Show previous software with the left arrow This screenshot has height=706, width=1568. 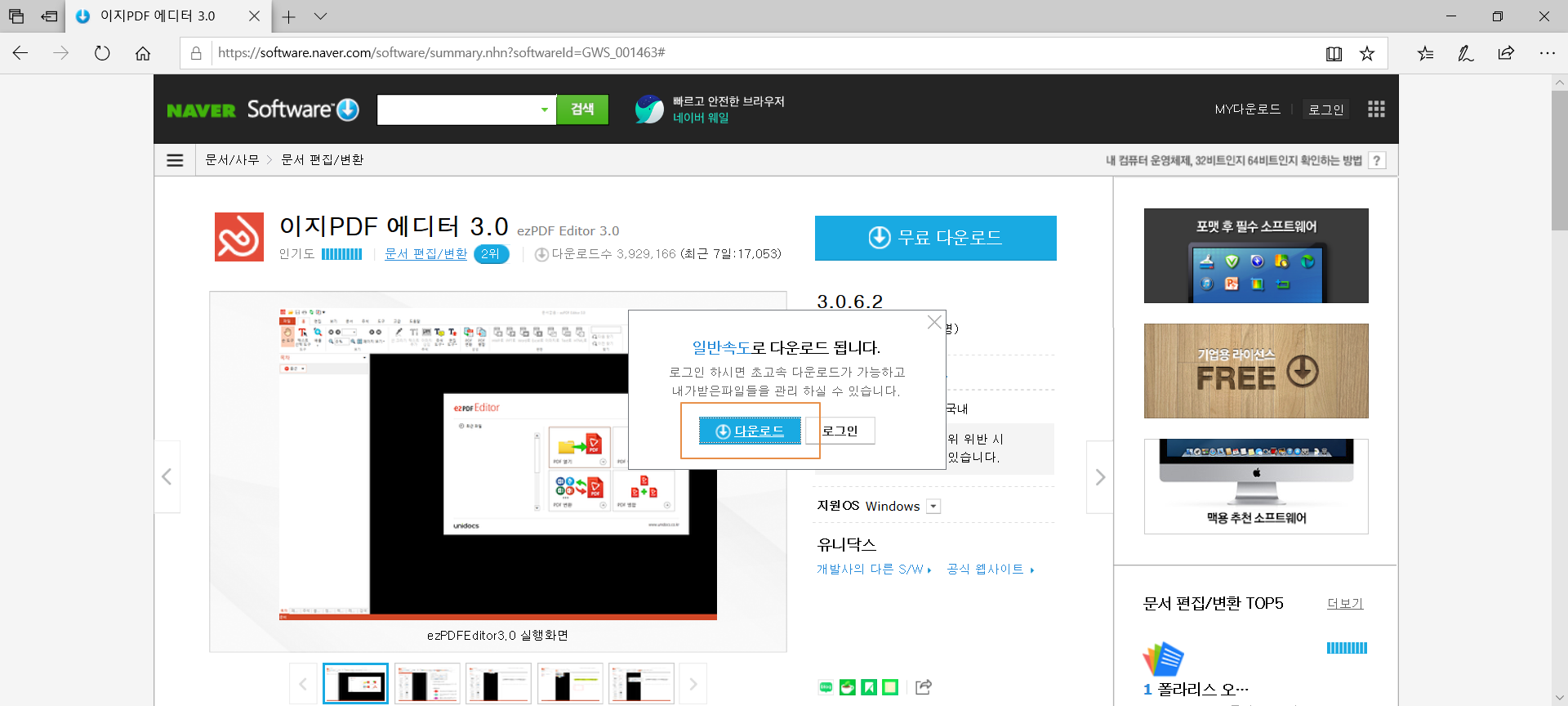(167, 477)
